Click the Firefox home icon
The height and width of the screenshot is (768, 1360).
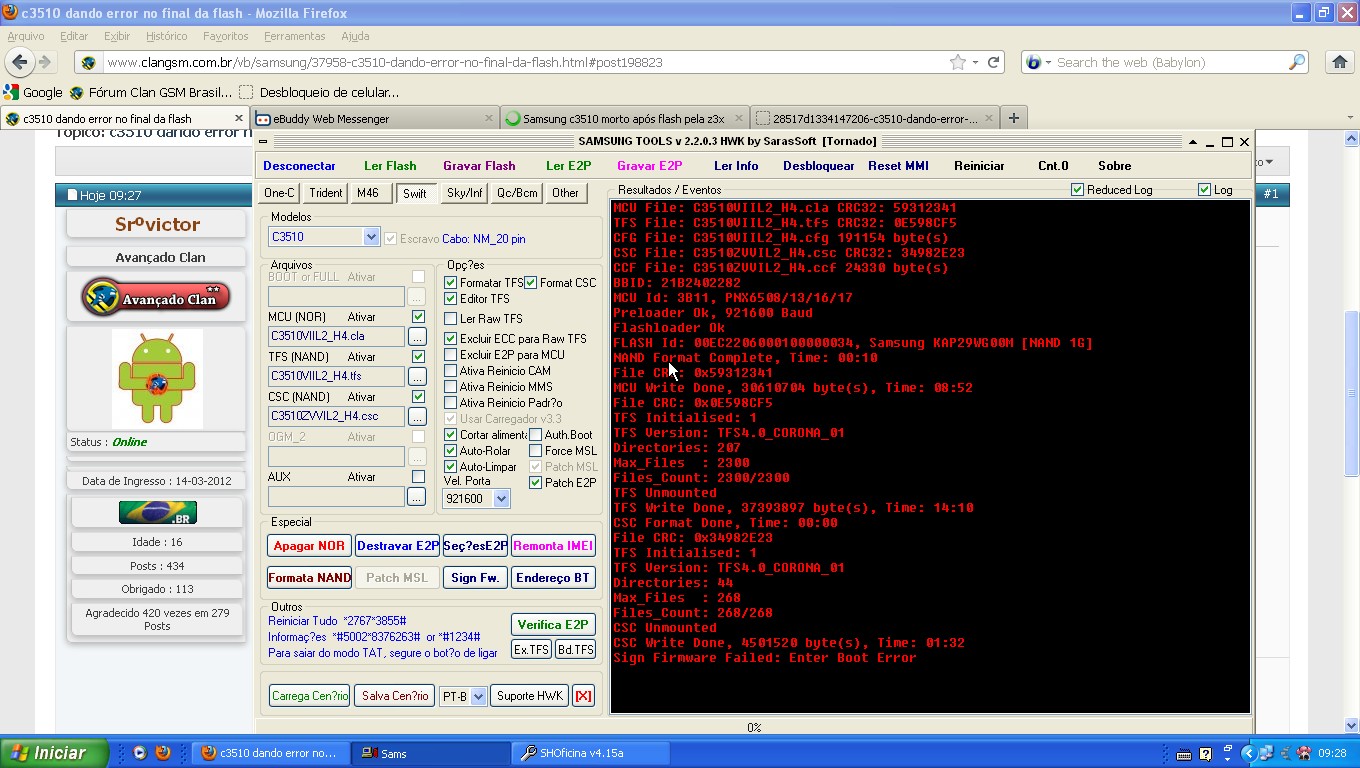(1340, 62)
